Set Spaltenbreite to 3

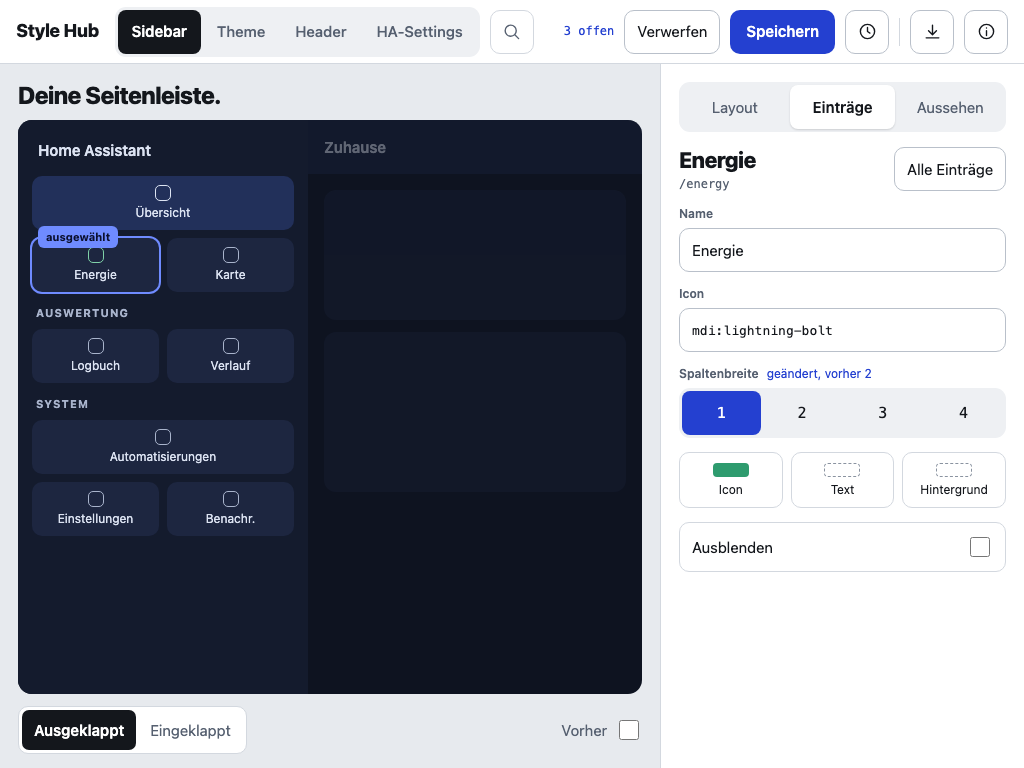pos(882,413)
